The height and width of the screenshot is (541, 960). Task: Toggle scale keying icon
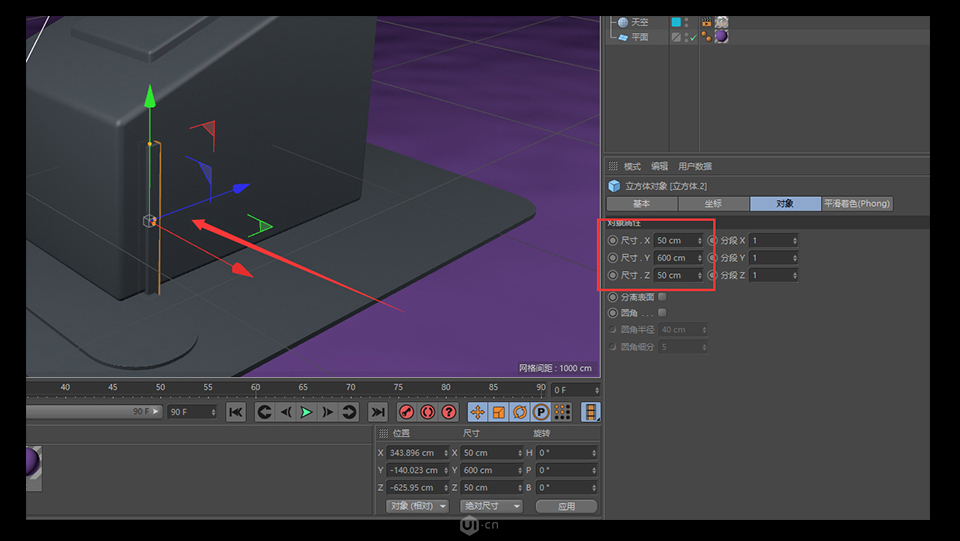(x=498, y=412)
